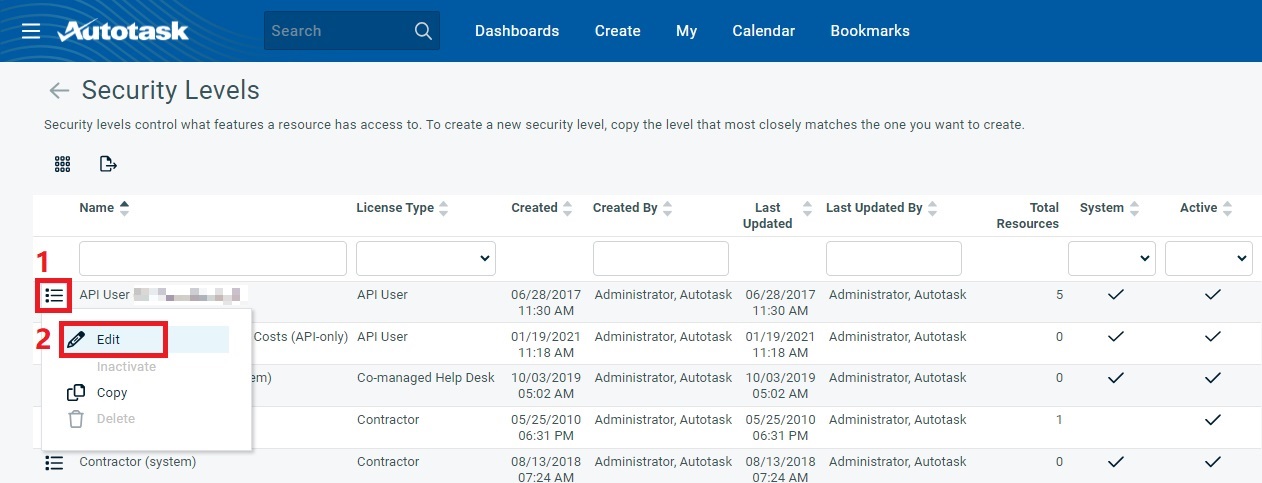Open the column chooser grid icon
Viewport: 1262px width, 483px height.
pyautogui.click(x=62, y=164)
